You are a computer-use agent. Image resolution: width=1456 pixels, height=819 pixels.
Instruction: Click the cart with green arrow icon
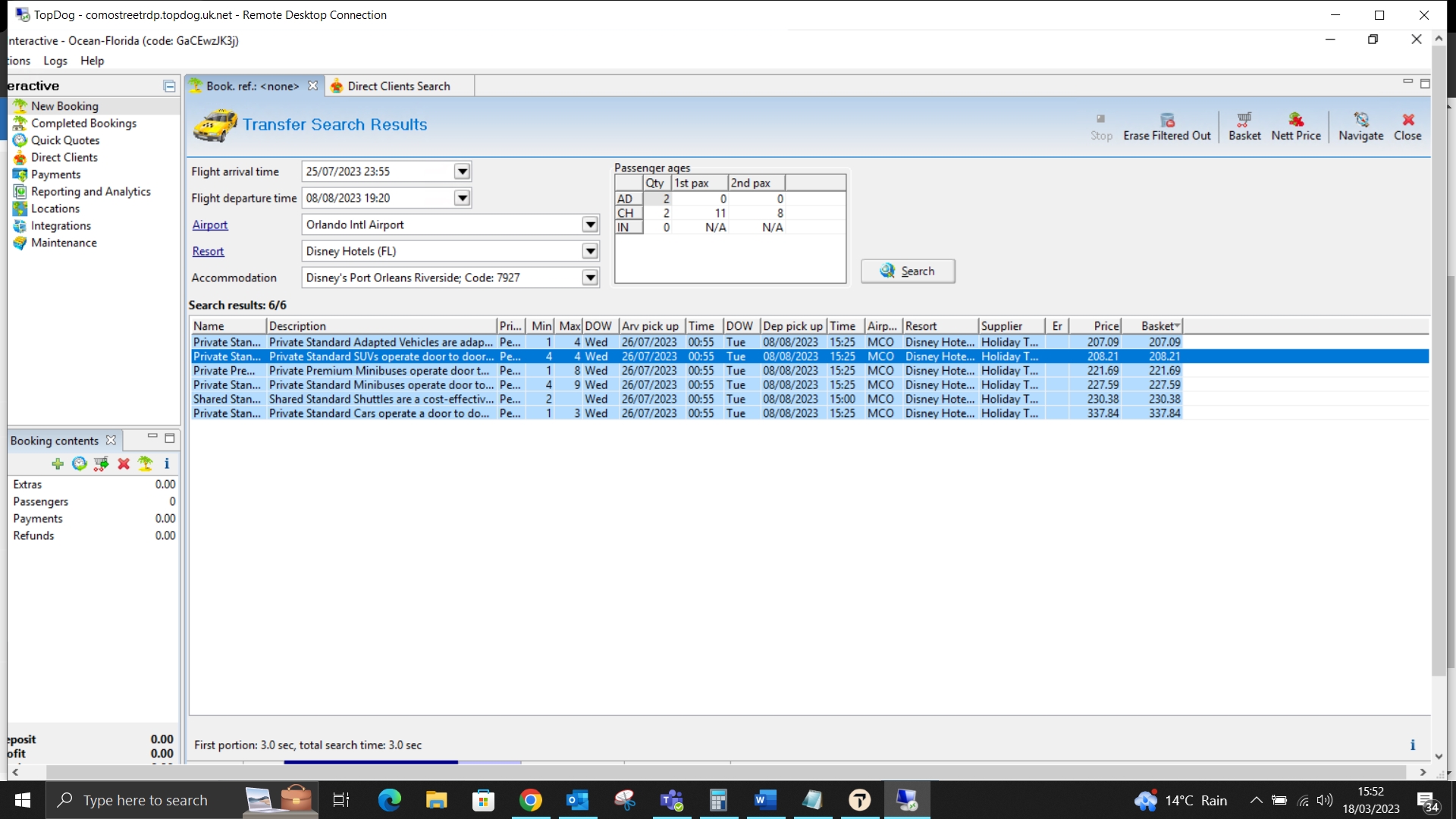(x=101, y=463)
